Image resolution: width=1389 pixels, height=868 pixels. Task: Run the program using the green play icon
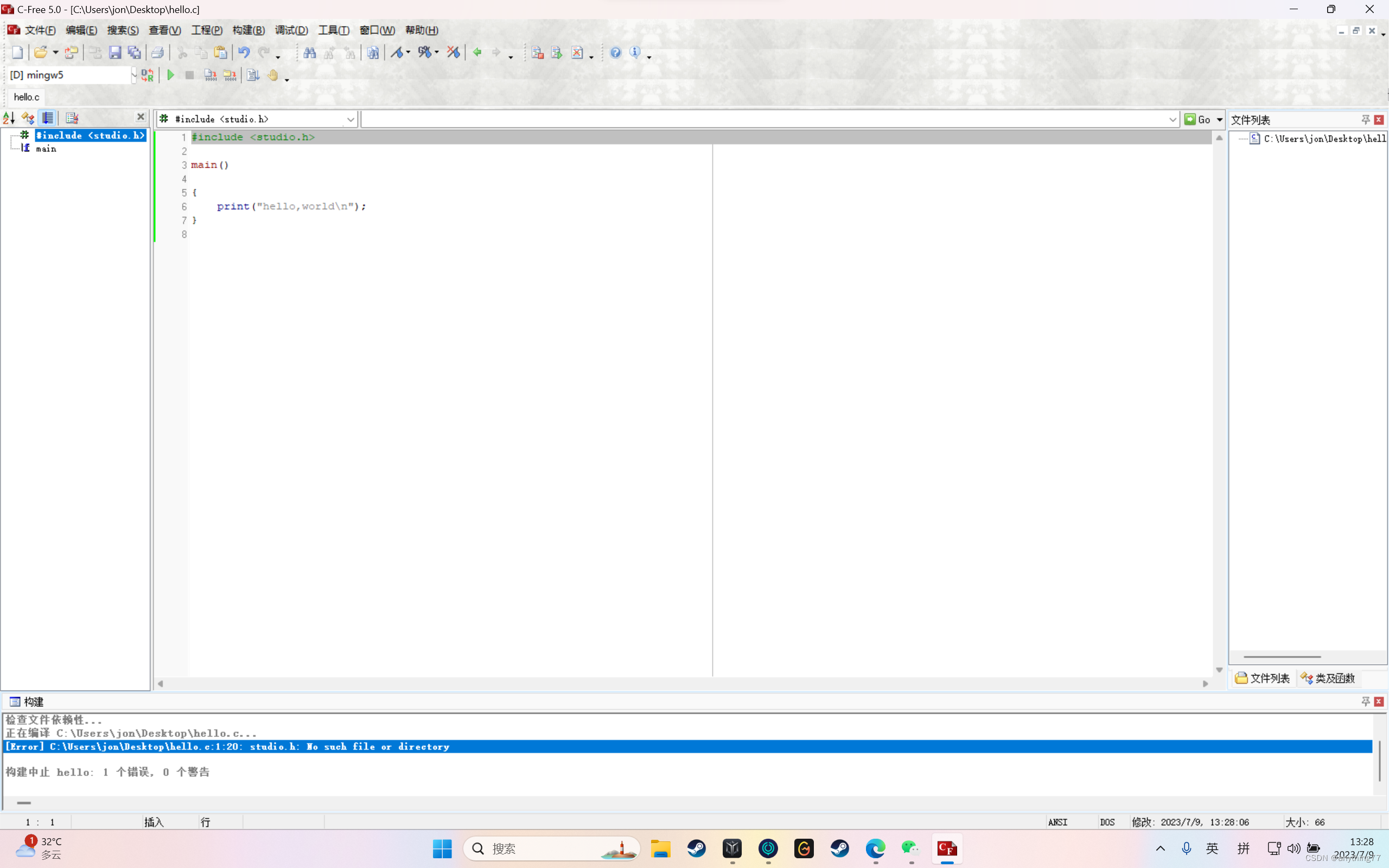170,75
